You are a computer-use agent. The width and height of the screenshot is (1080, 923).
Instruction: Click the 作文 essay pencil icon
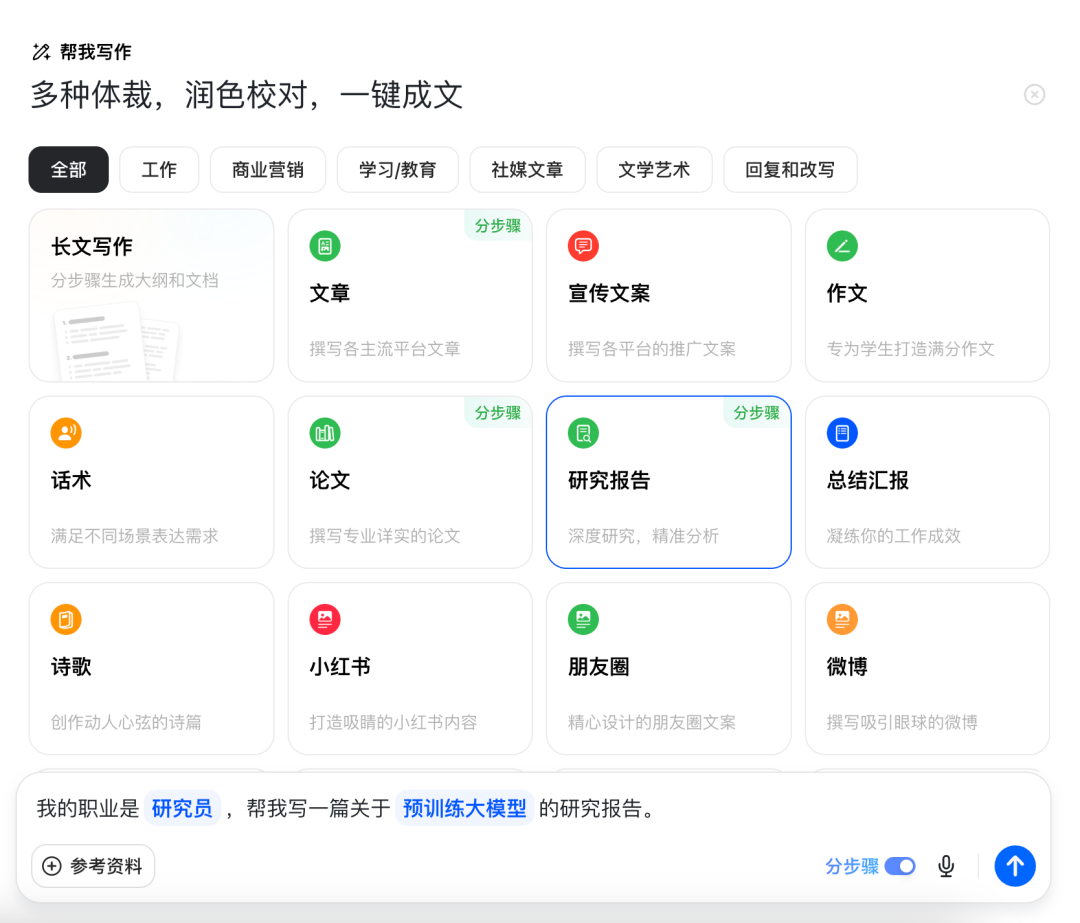(x=841, y=246)
